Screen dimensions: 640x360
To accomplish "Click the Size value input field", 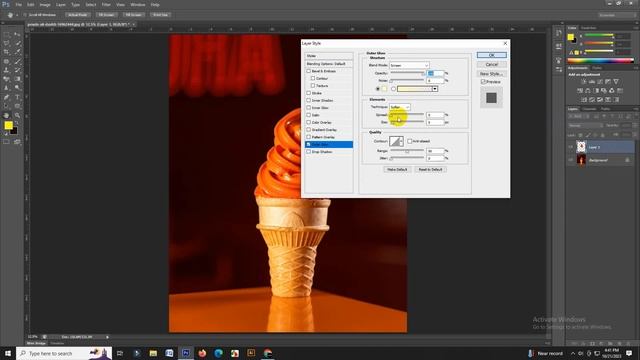I will pyautogui.click(x=435, y=122).
